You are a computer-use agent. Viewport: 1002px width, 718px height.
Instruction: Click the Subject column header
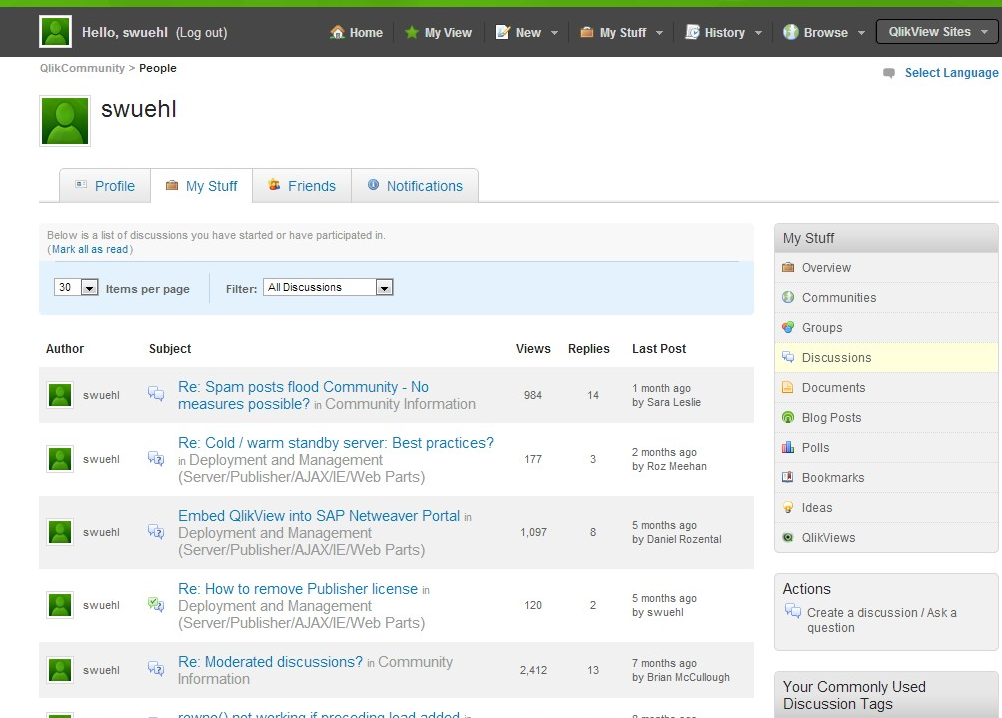pyautogui.click(x=170, y=349)
